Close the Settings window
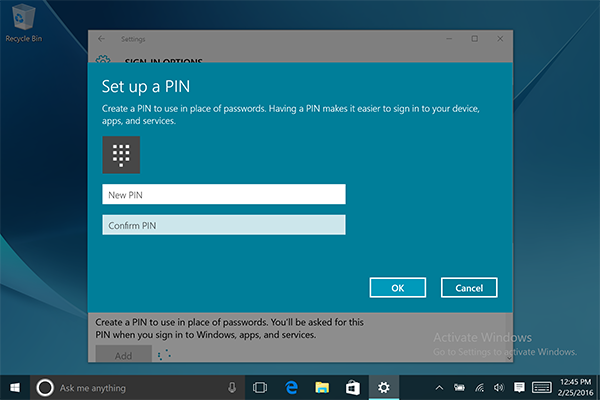The height and width of the screenshot is (400, 600). click(500, 39)
